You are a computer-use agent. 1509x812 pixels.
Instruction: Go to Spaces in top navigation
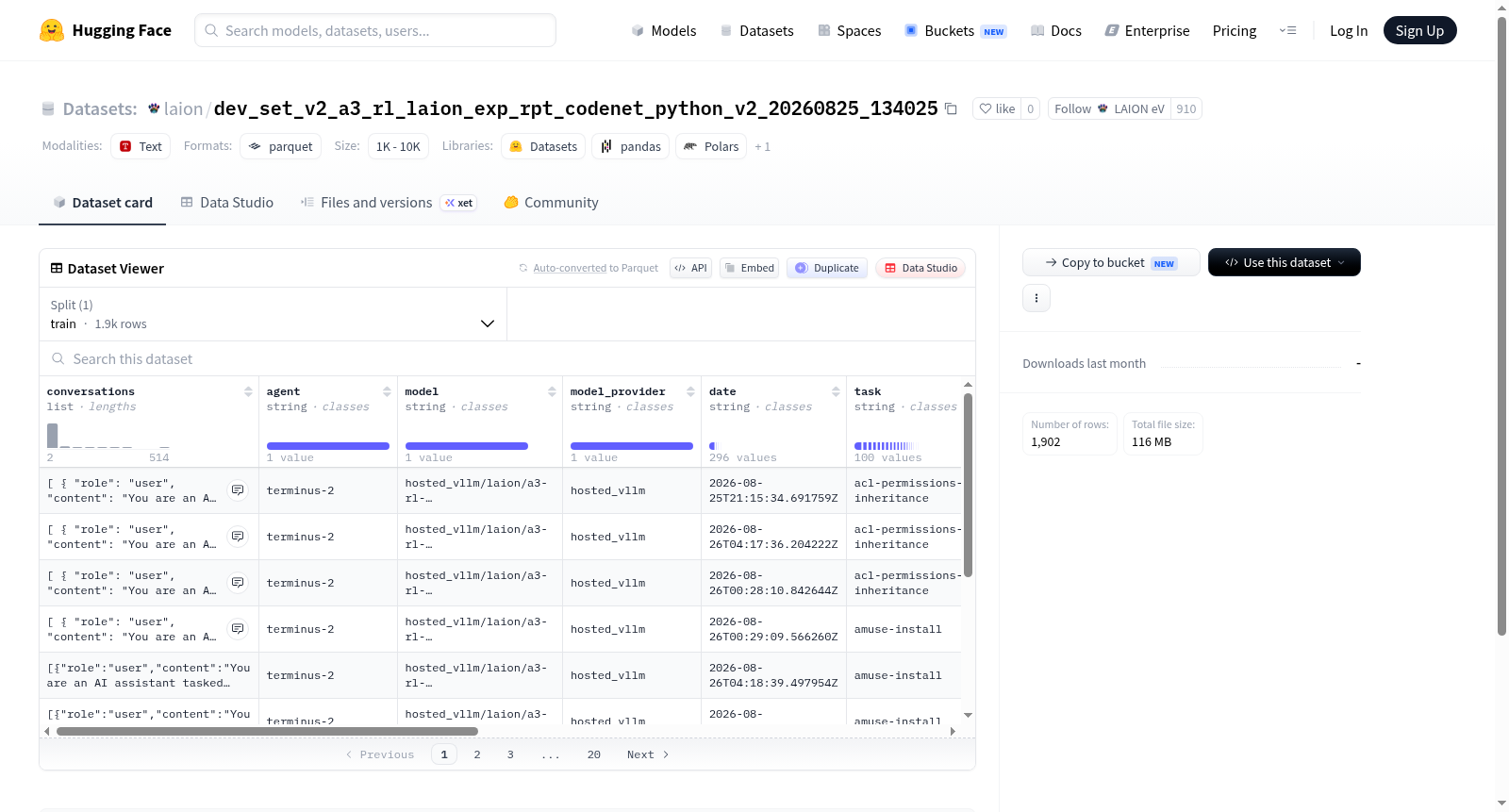(849, 30)
